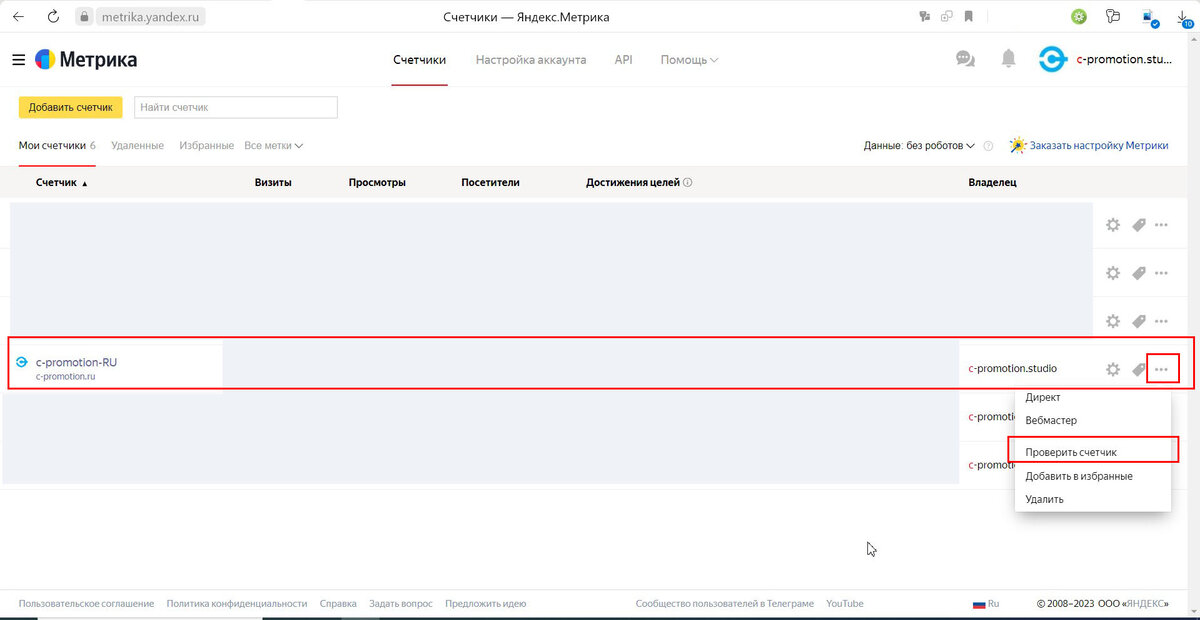Open the green gear extension icon
This screenshot has height=620, width=1200.
click(1079, 17)
